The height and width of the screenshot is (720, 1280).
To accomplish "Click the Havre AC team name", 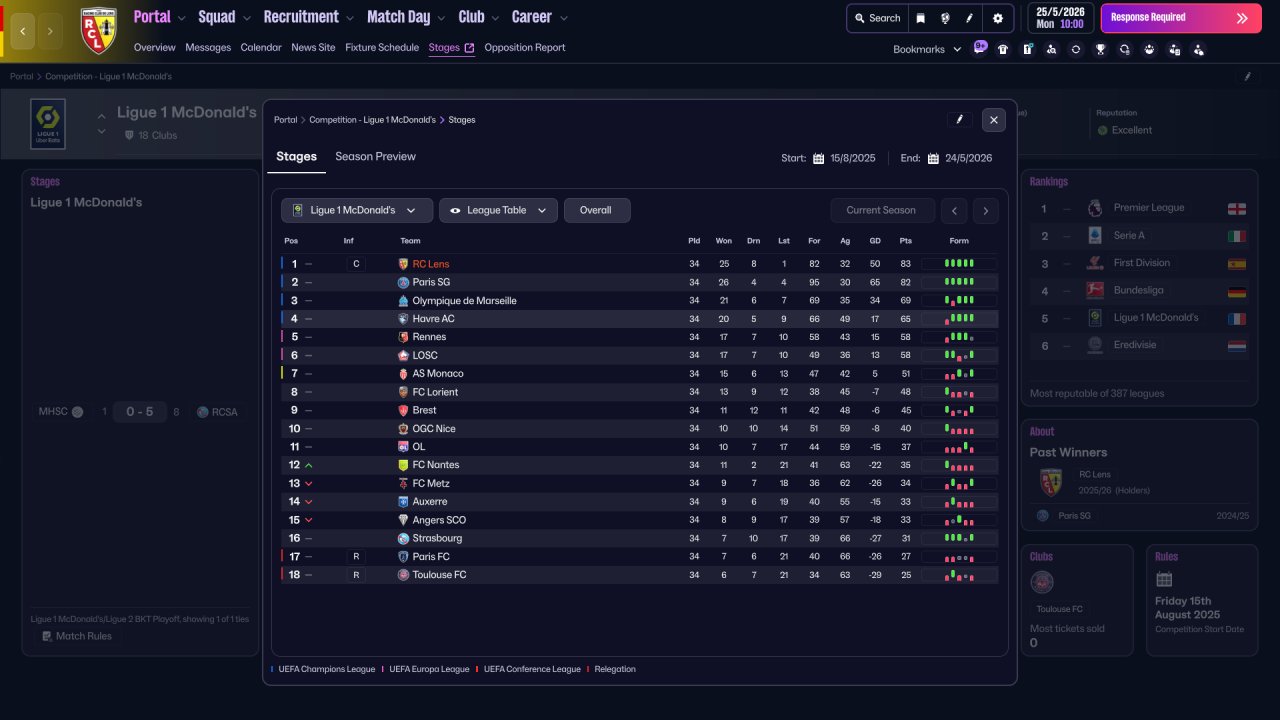I will point(434,319).
